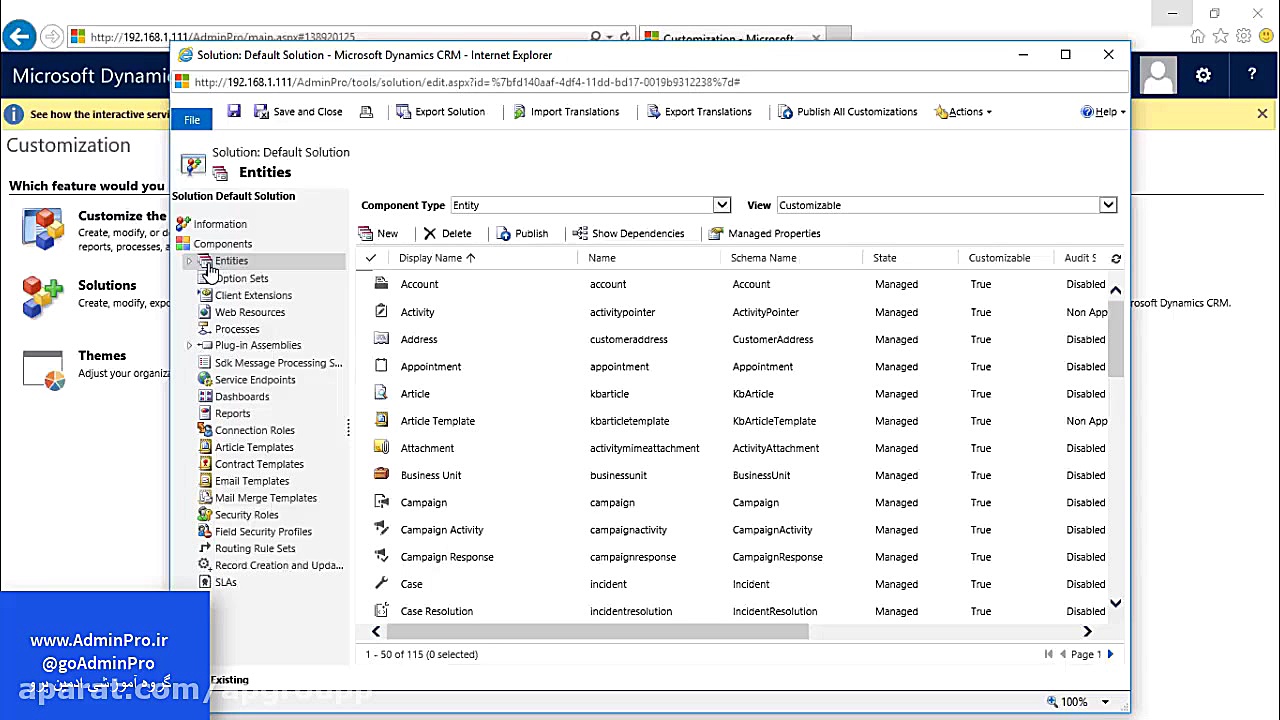Close the yellow information banner

(1262, 114)
